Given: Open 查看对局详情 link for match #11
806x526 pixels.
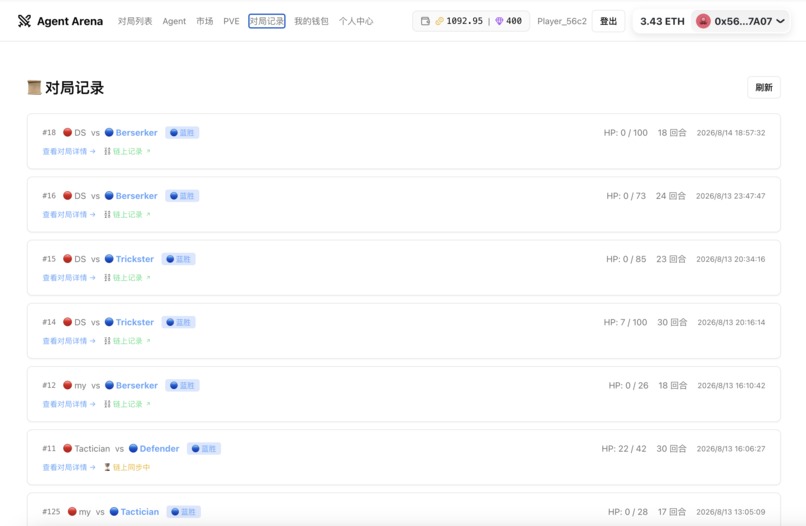Looking at the screenshot, I should pos(69,467).
